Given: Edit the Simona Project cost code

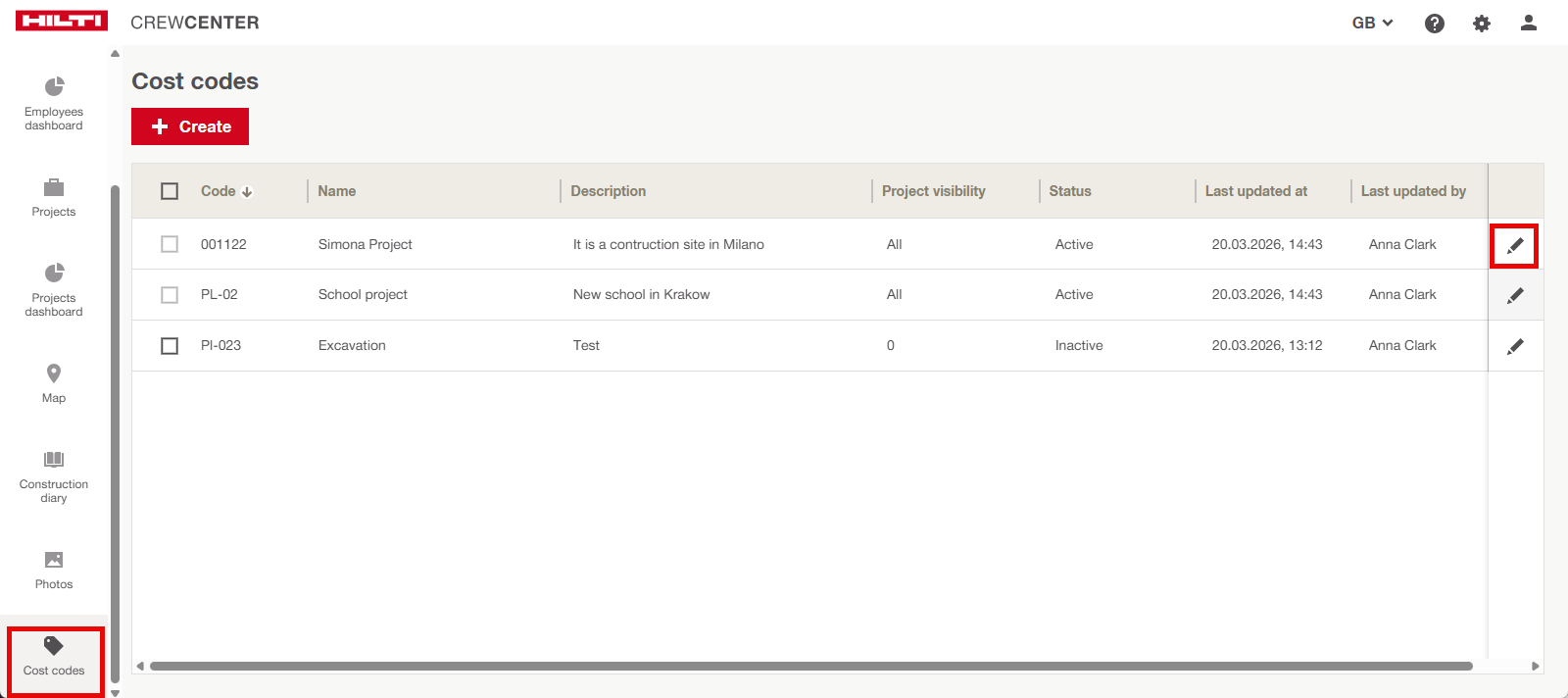Looking at the screenshot, I should (x=1514, y=245).
